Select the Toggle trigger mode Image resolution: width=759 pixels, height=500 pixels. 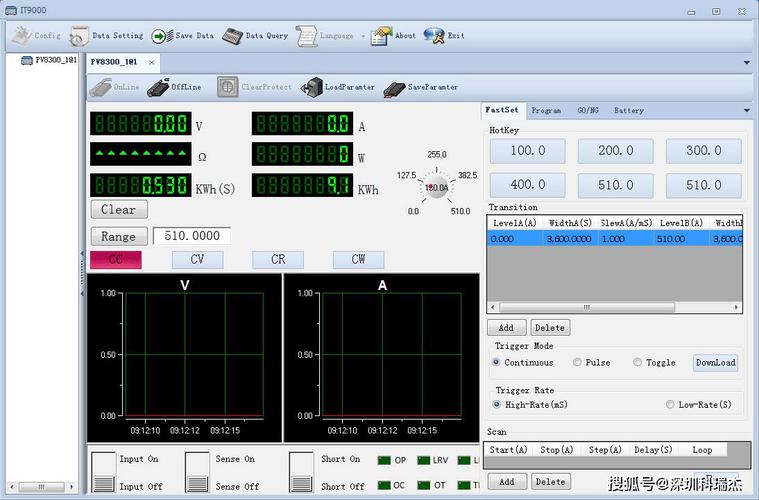638,363
